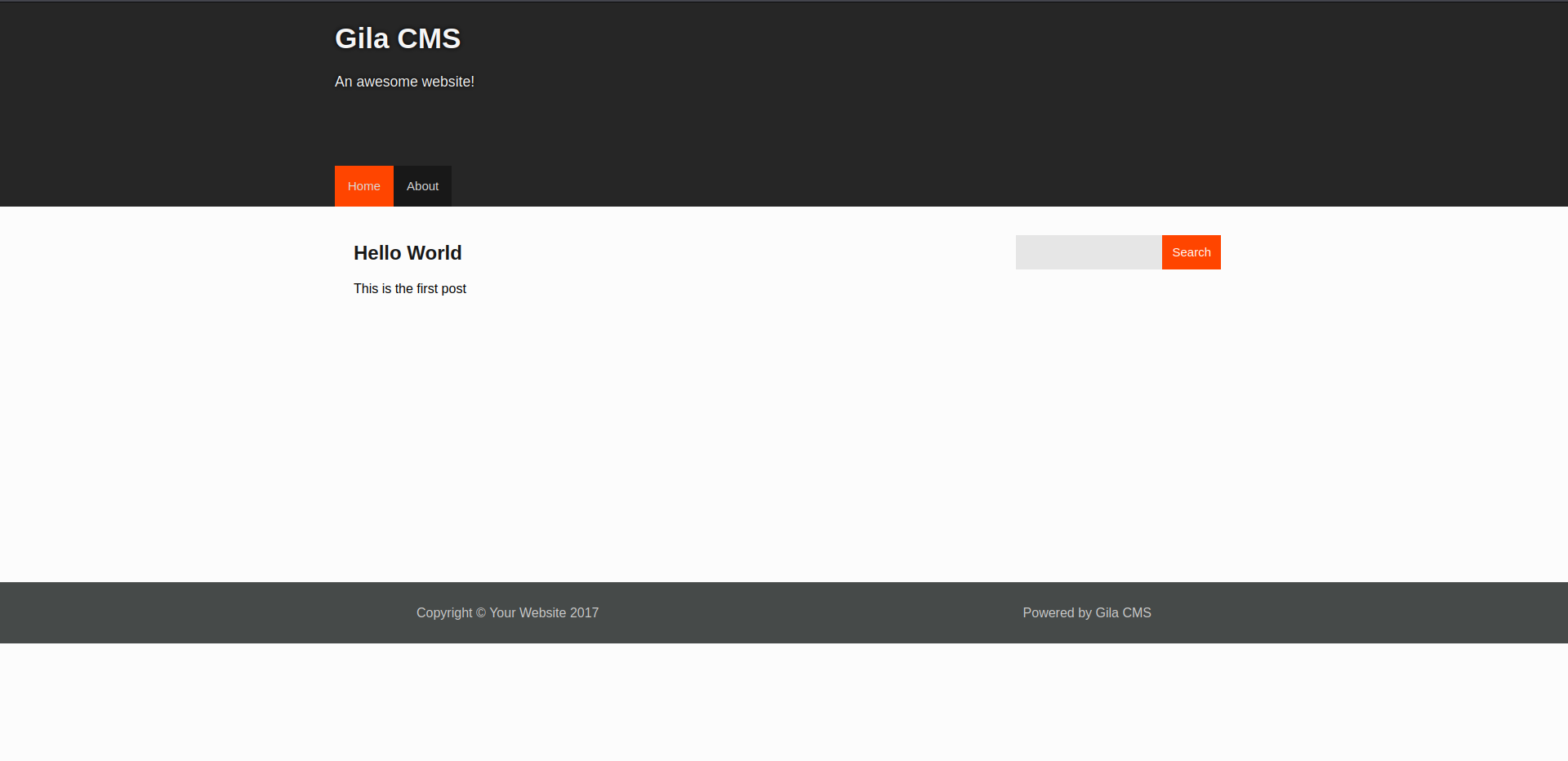Image resolution: width=1568 pixels, height=761 pixels.
Task: Click the Copyright Your Website 2017 text
Action: [x=507, y=613]
